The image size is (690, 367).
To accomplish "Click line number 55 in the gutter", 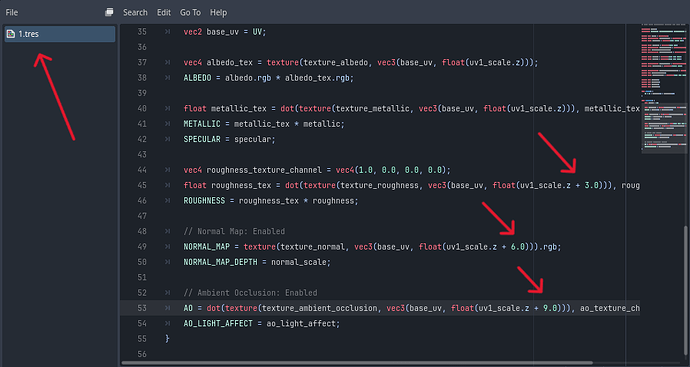I will [142, 338].
